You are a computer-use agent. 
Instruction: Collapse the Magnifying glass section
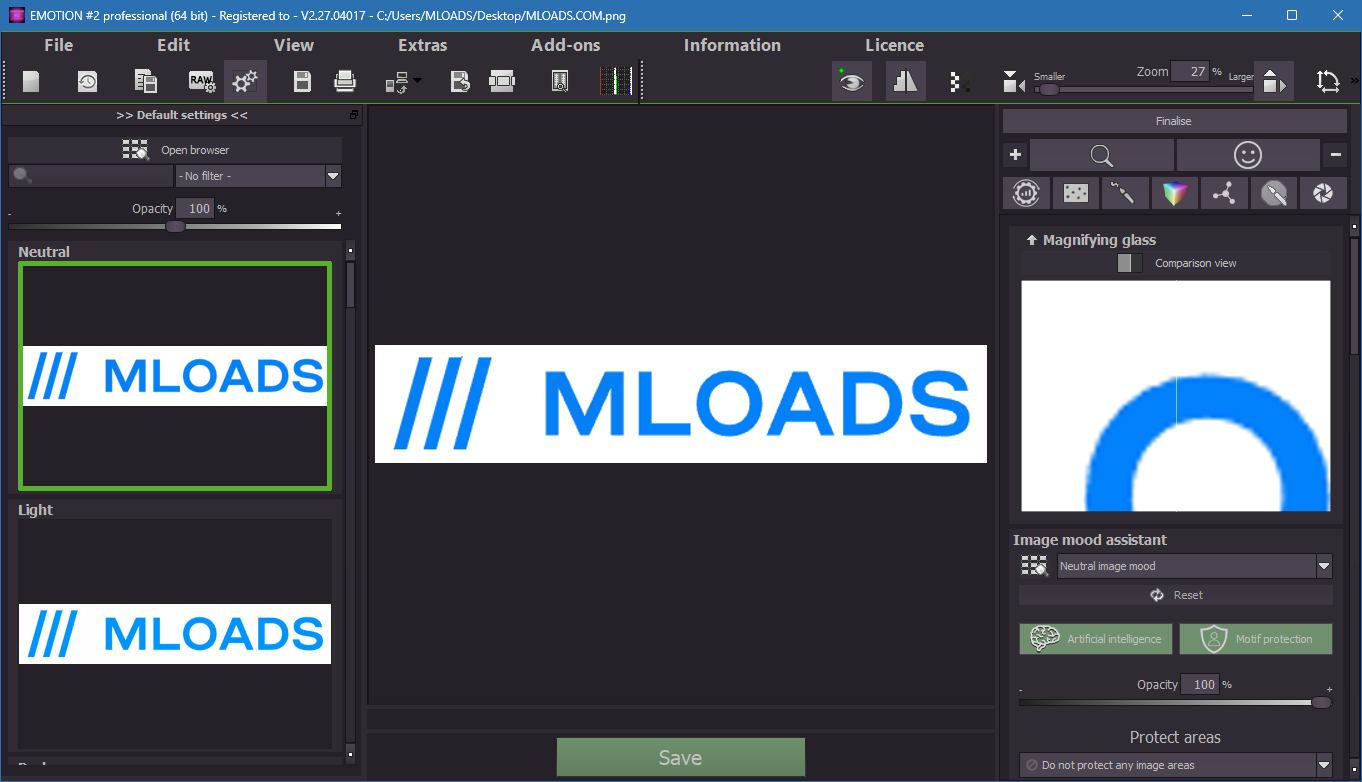pos(1032,240)
